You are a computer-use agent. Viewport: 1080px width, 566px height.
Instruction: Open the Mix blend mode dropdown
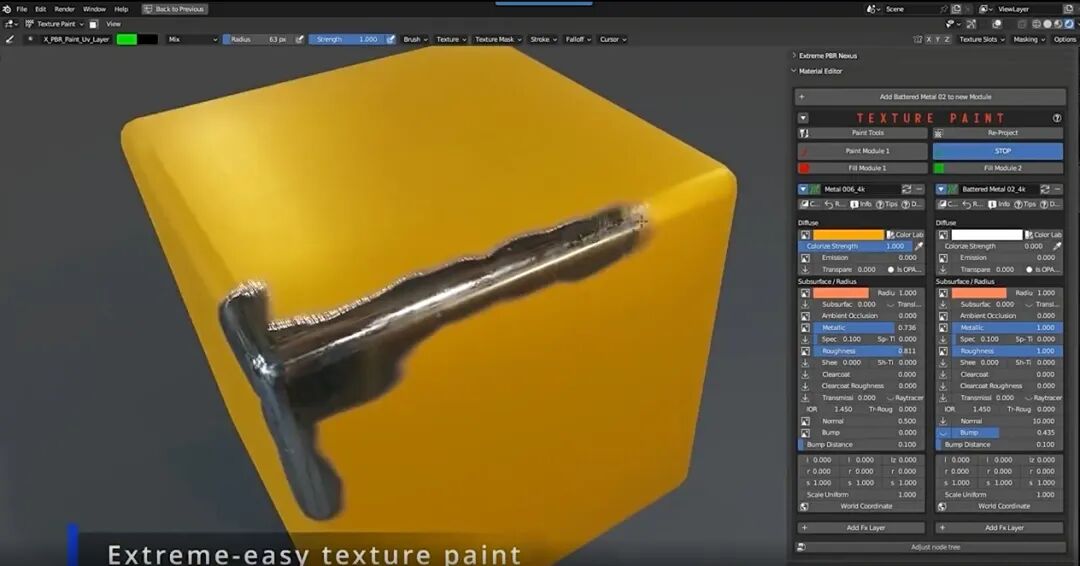click(x=192, y=39)
